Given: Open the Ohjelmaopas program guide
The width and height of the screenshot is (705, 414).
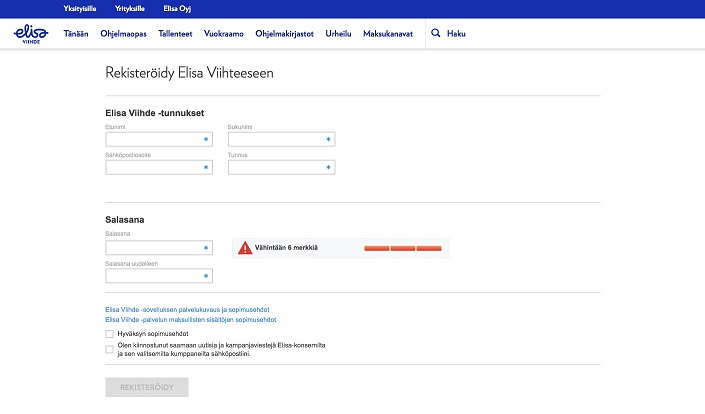Looking at the screenshot, I should point(123,34).
